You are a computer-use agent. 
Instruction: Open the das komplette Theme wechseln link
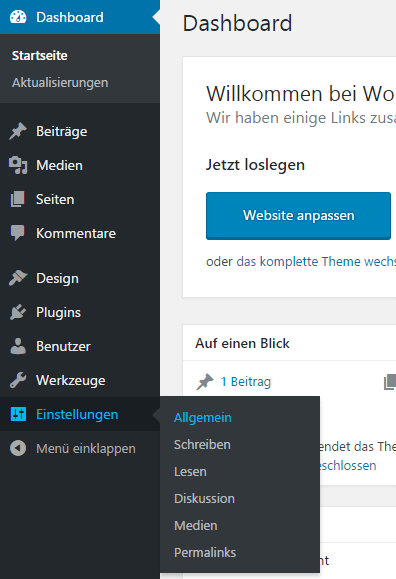(316, 261)
